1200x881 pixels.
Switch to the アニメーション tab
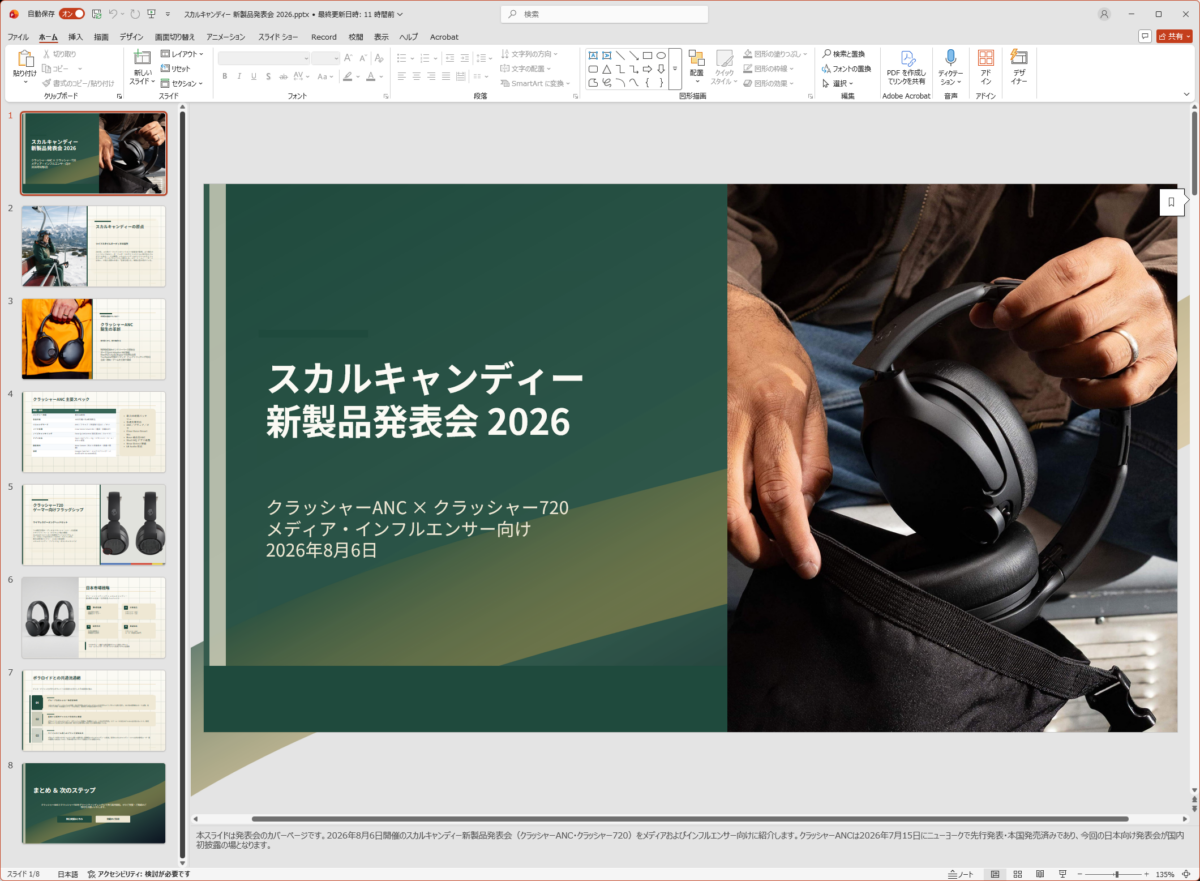click(x=226, y=37)
